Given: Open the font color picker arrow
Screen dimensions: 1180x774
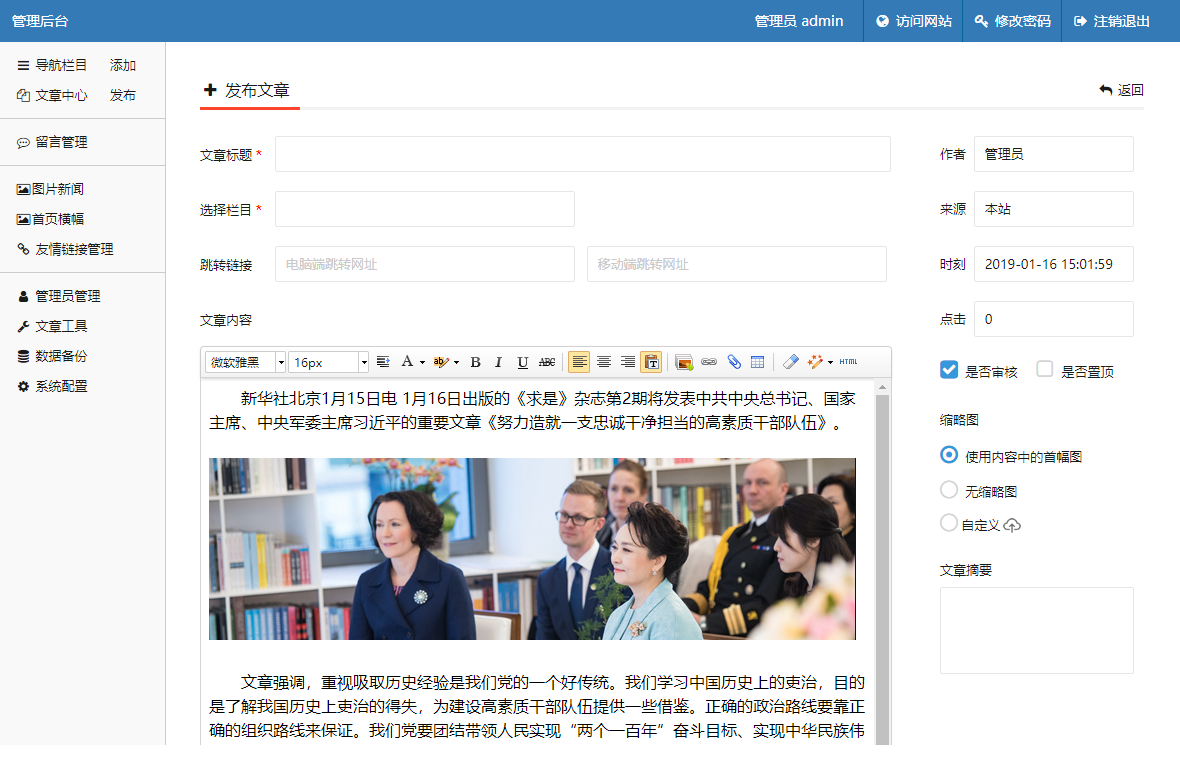Looking at the screenshot, I should pos(422,362).
